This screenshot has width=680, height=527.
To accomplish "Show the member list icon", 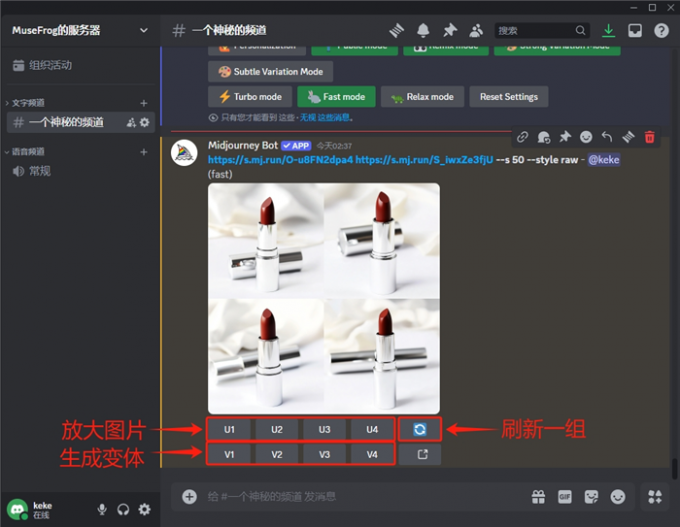I will (x=476, y=30).
